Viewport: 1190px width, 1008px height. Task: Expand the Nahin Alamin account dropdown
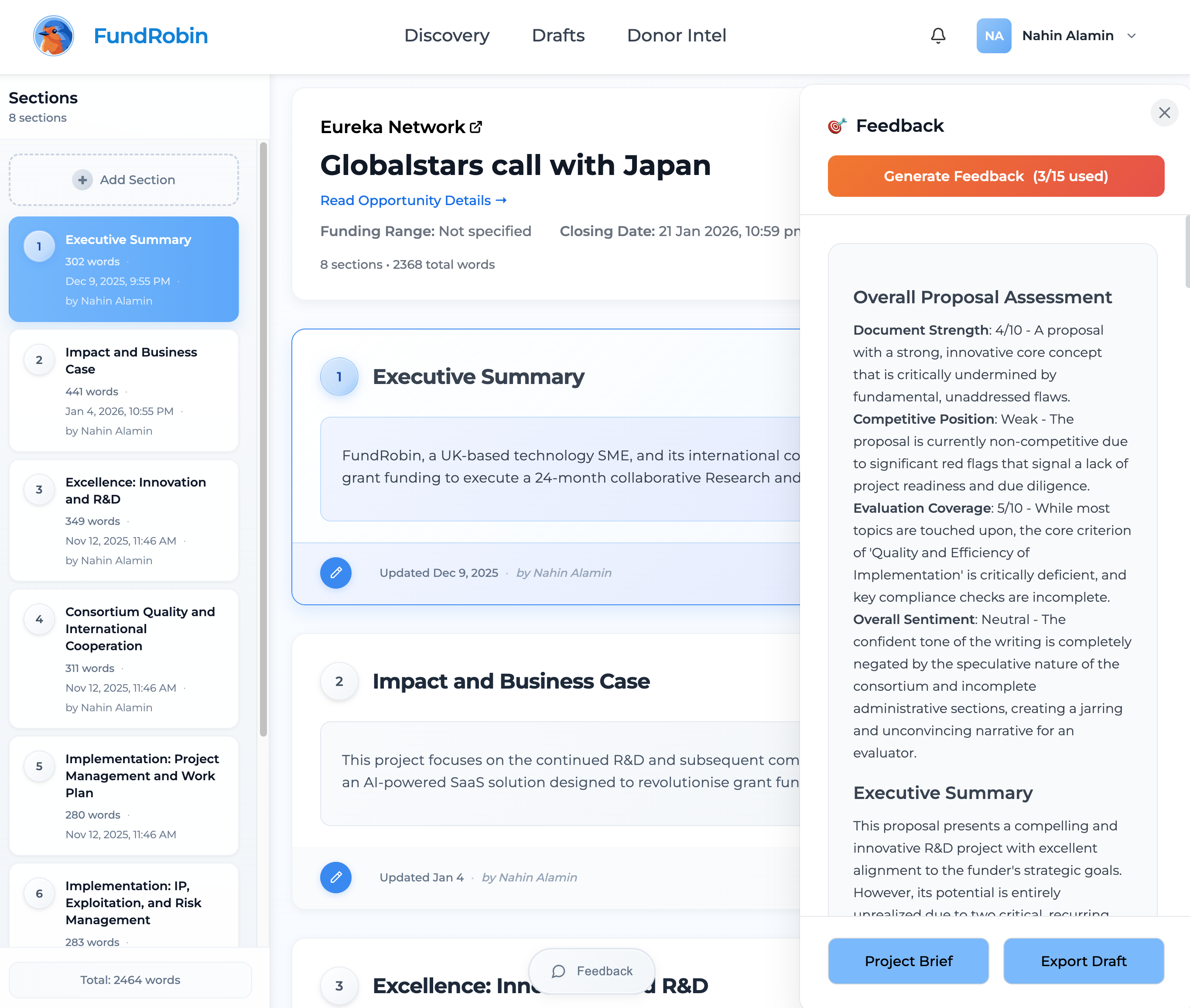(x=1131, y=35)
